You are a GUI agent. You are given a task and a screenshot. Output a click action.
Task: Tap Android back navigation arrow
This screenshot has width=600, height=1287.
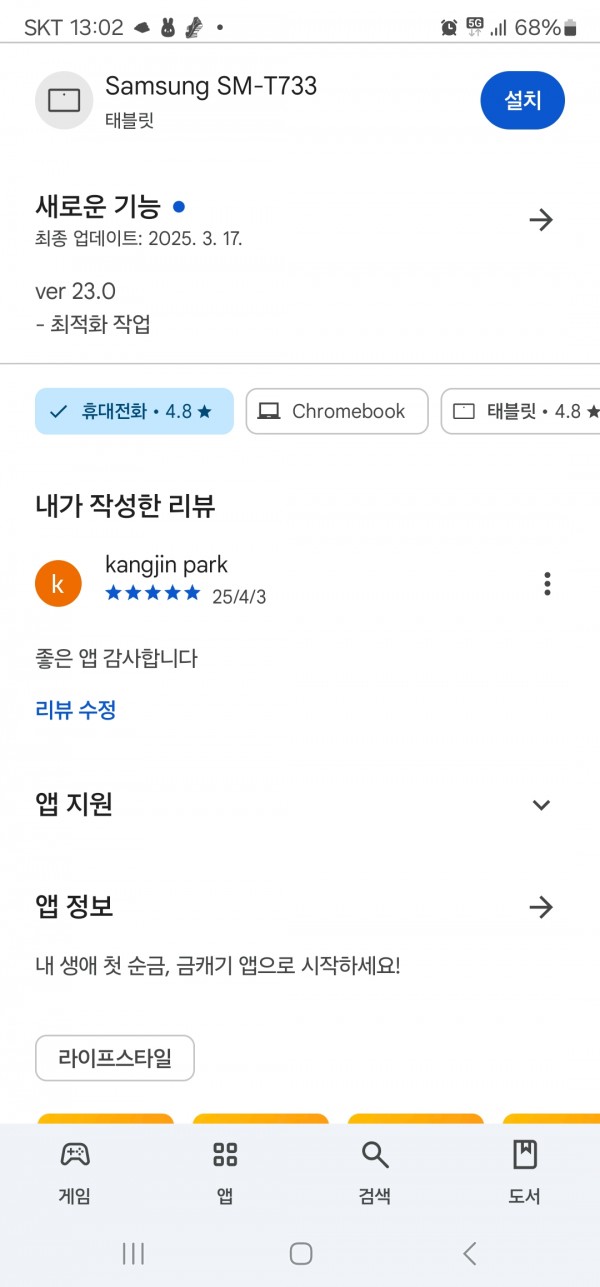pos(469,1253)
